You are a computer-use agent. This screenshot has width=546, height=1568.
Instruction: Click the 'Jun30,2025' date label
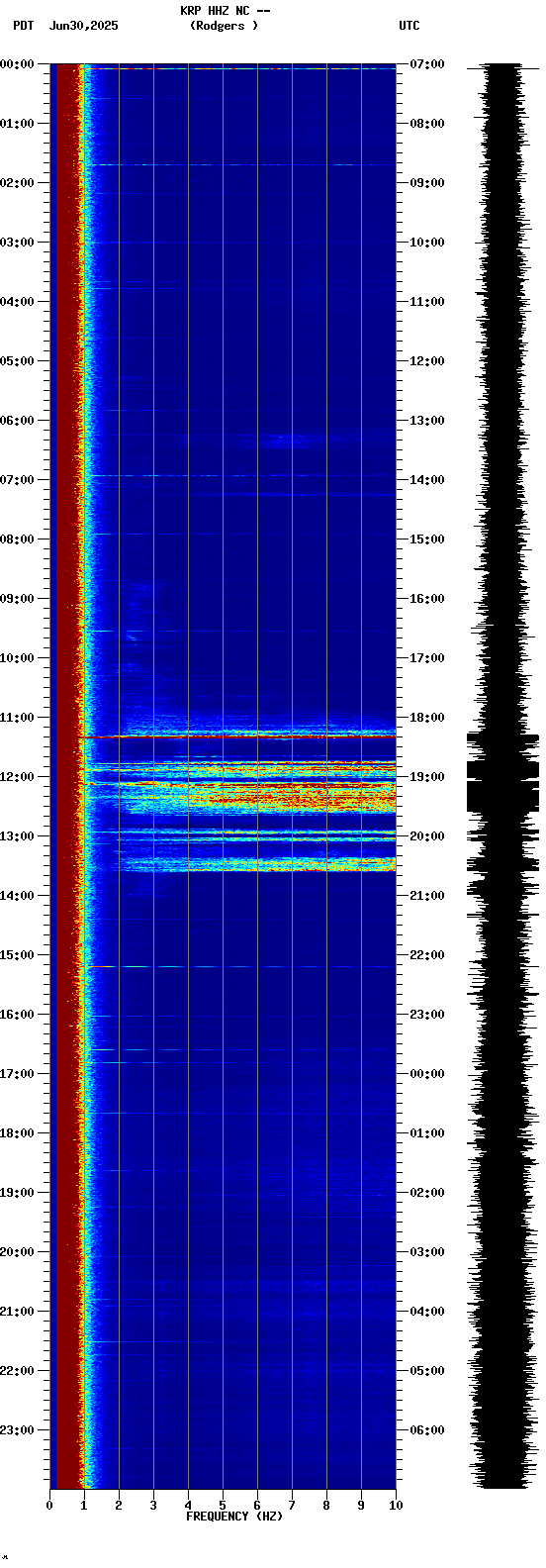tap(83, 26)
